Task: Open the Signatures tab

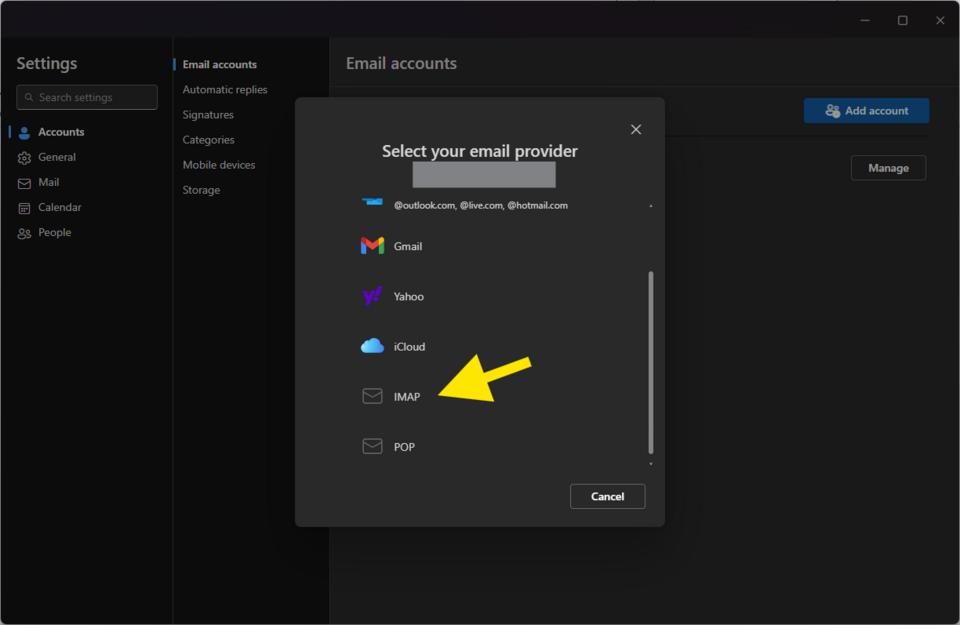Action: [208, 115]
